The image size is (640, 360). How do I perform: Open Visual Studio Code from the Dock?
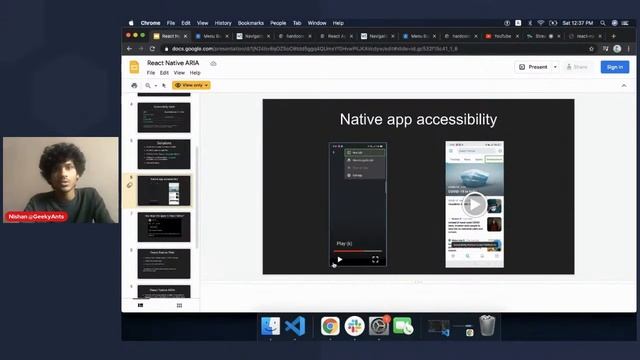pos(295,326)
